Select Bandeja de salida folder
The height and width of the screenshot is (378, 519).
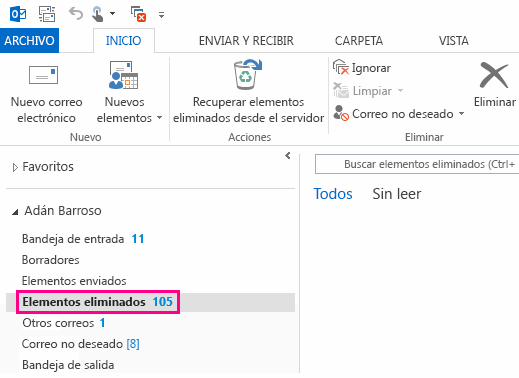68,365
